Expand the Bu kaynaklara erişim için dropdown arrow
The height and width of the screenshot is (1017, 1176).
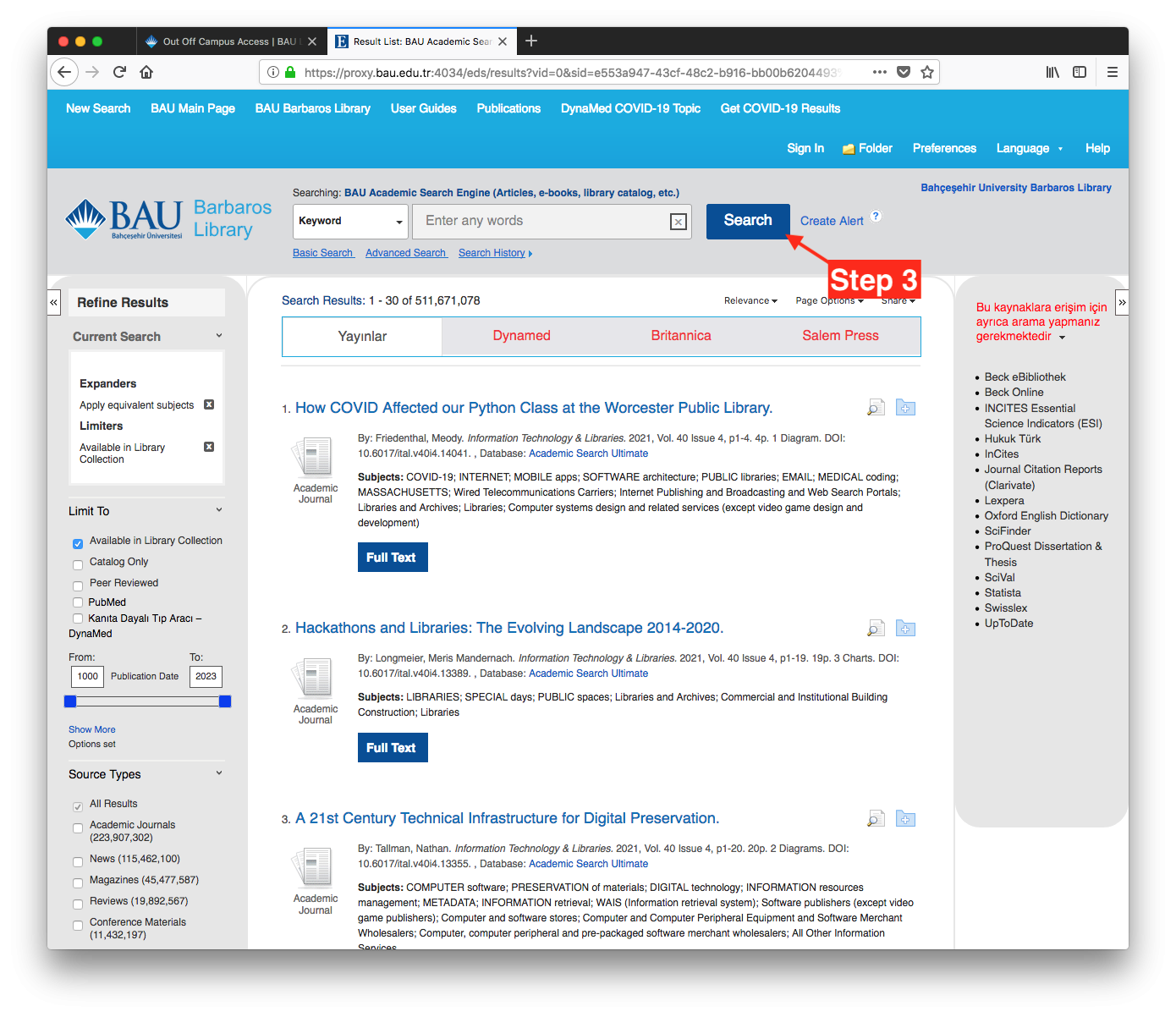coord(1063,337)
